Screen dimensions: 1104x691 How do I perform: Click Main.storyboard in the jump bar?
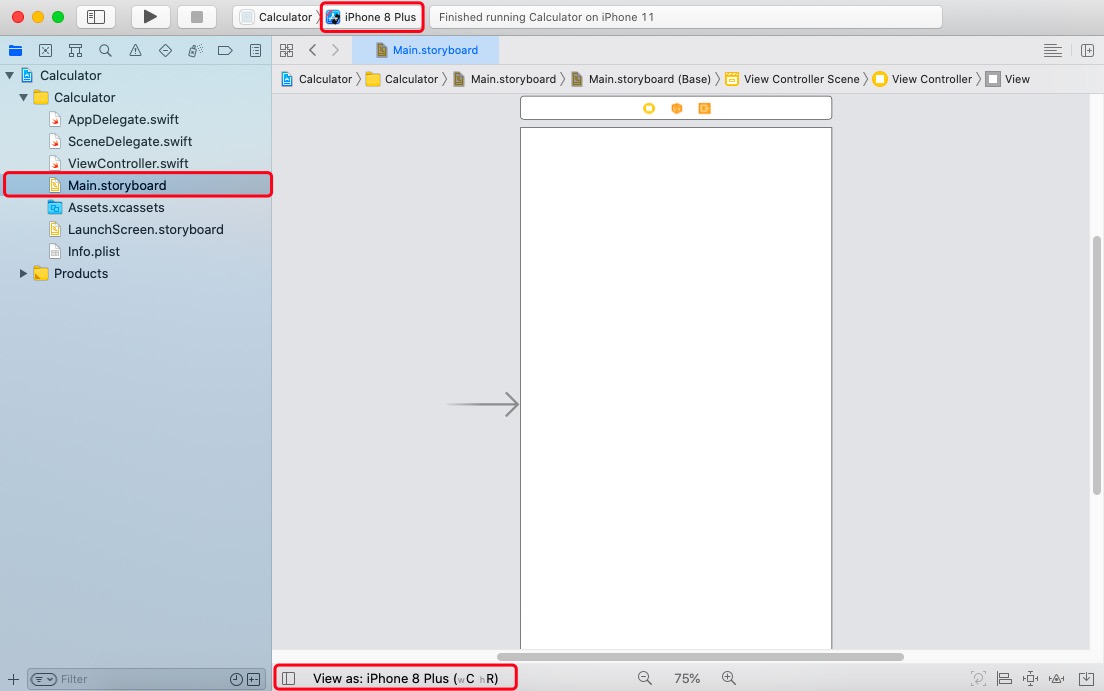point(504,79)
